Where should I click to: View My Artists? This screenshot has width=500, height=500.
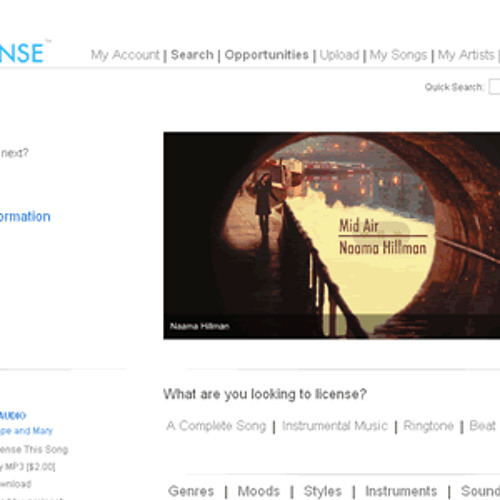point(466,55)
